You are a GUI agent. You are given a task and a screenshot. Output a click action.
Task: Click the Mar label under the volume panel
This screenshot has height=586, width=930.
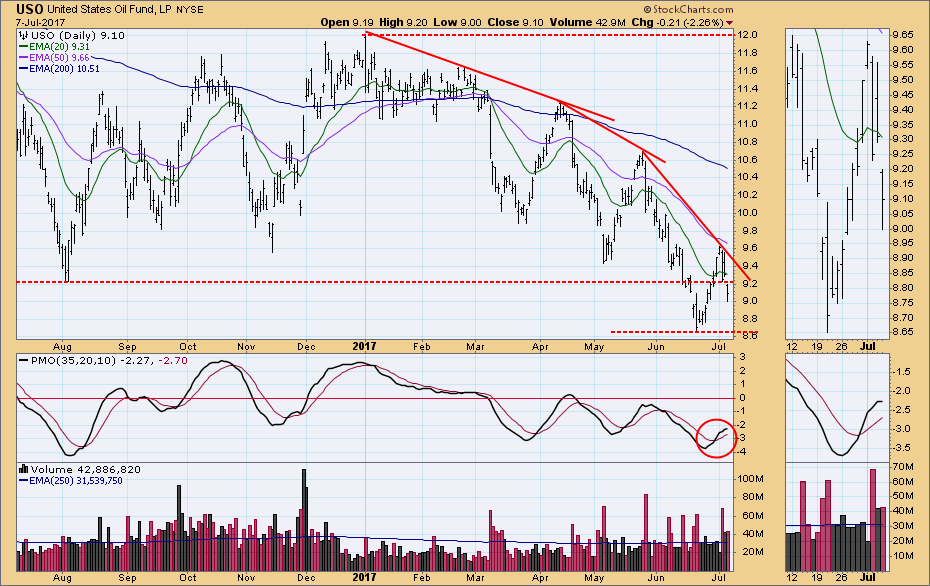(475, 577)
